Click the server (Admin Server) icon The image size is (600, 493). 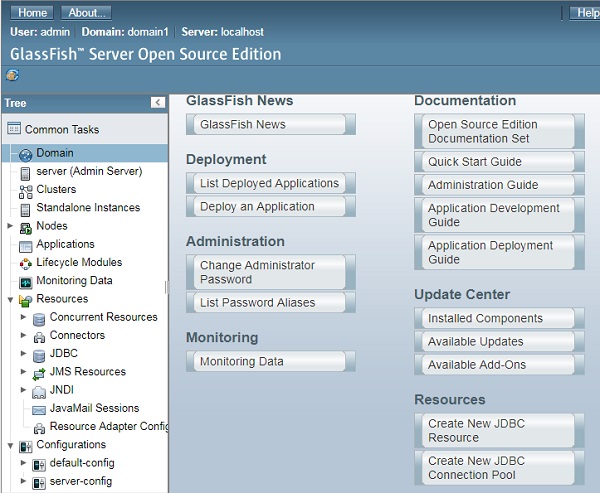(x=25, y=173)
